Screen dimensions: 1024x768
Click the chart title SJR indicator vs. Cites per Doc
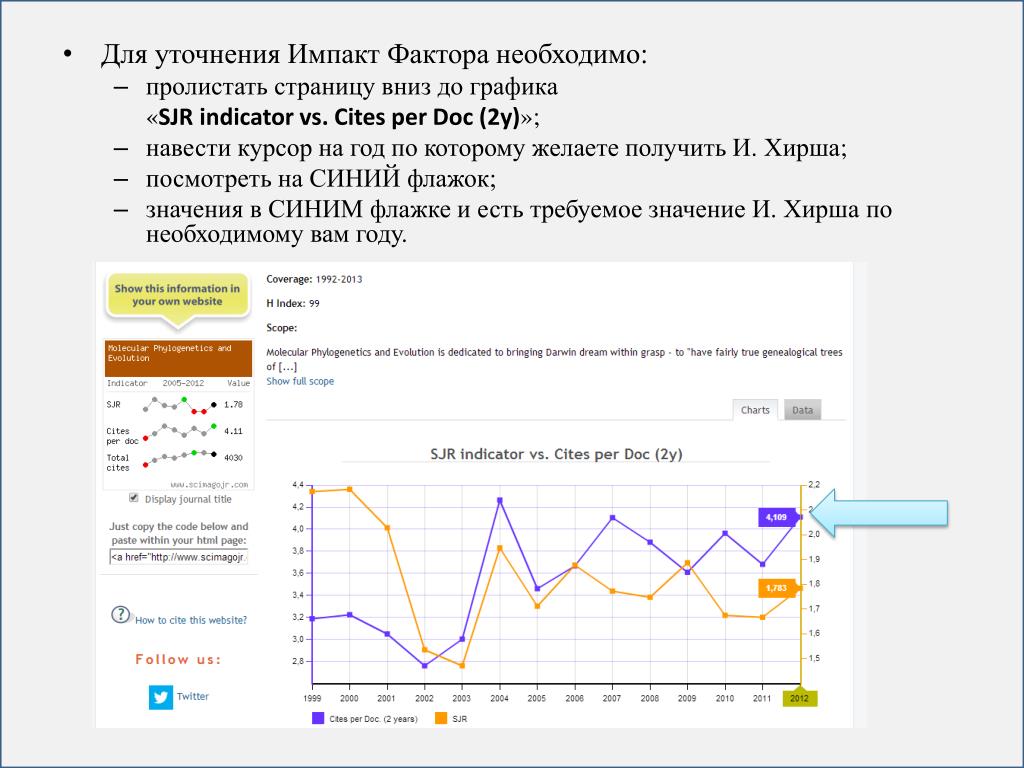556,454
